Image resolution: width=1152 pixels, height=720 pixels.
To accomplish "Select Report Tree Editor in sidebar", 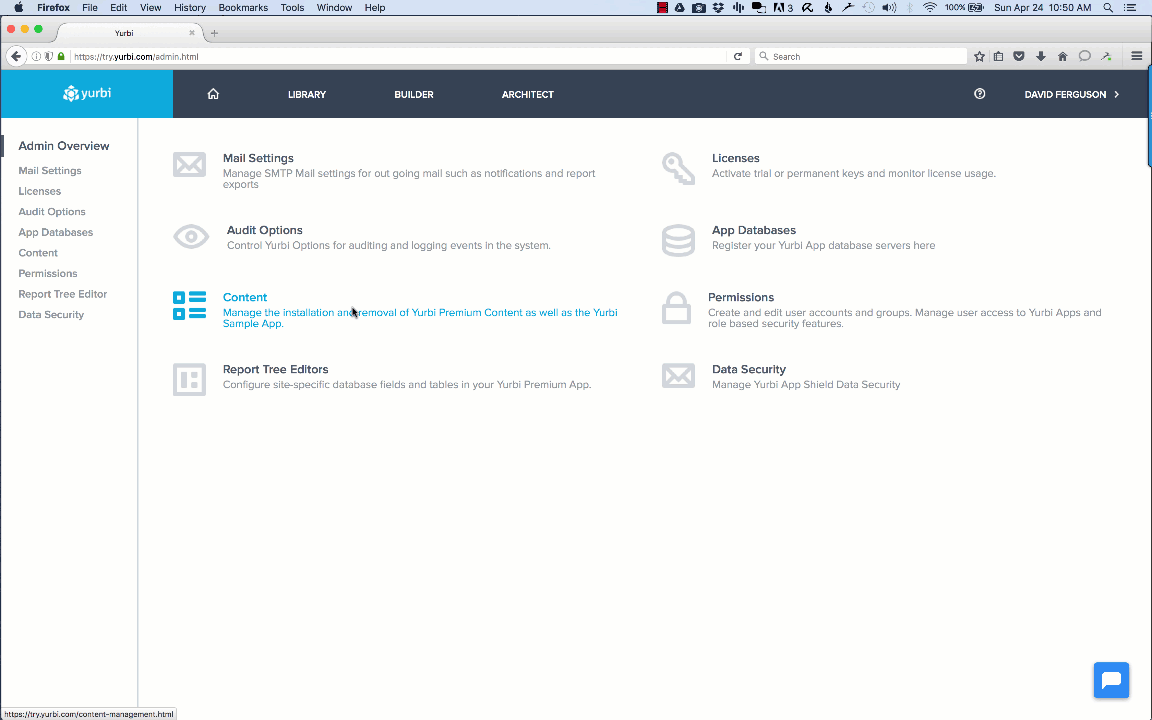I will coord(63,294).
